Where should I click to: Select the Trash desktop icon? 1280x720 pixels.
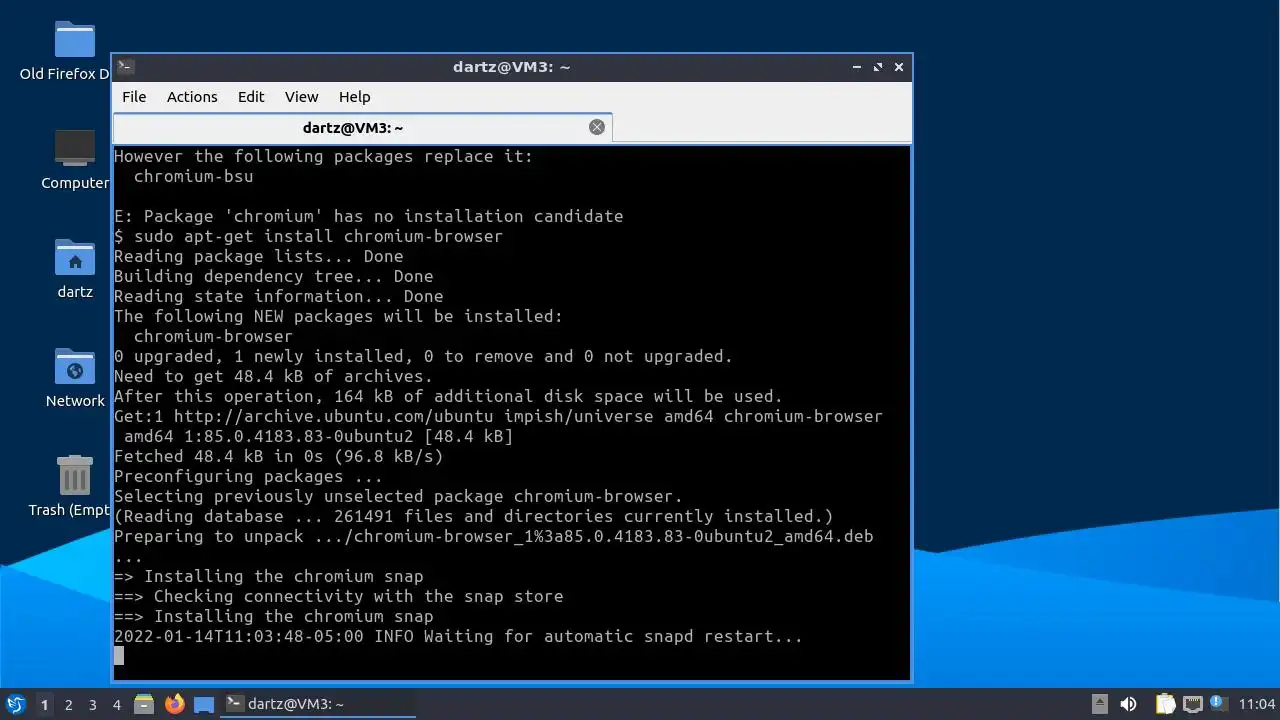point(68,487)
